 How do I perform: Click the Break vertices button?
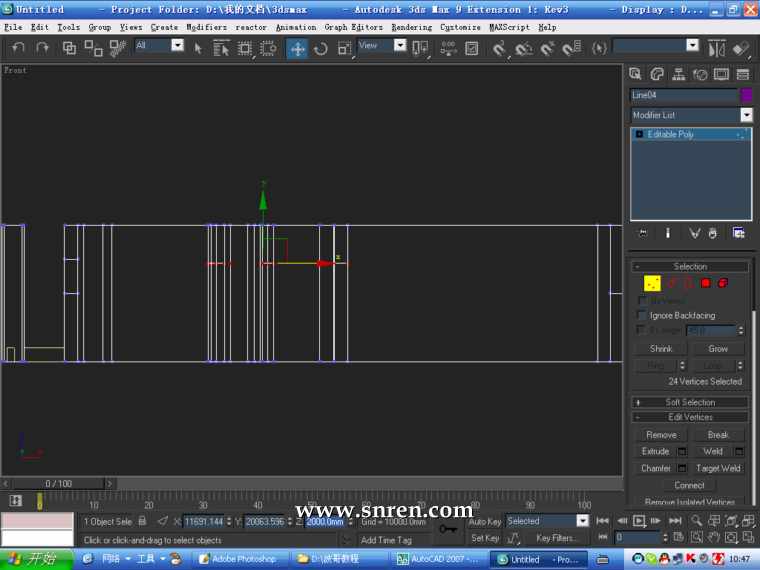pyautogui.click(x=718, y=435)
